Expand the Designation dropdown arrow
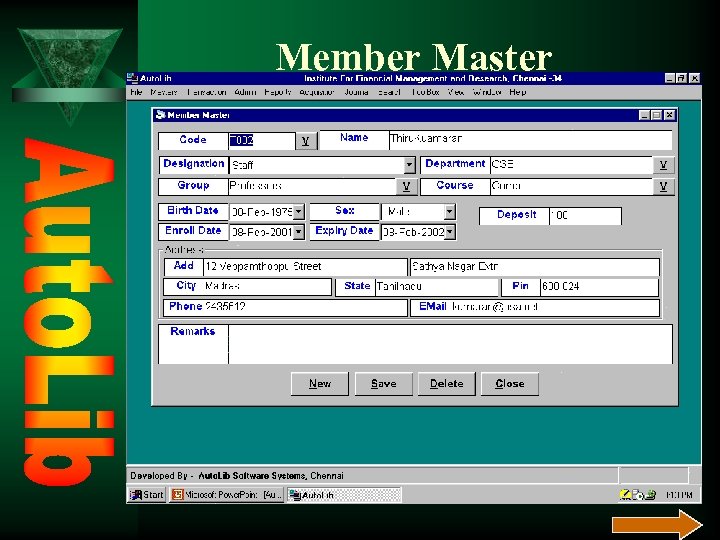 [x=409, y=165]
